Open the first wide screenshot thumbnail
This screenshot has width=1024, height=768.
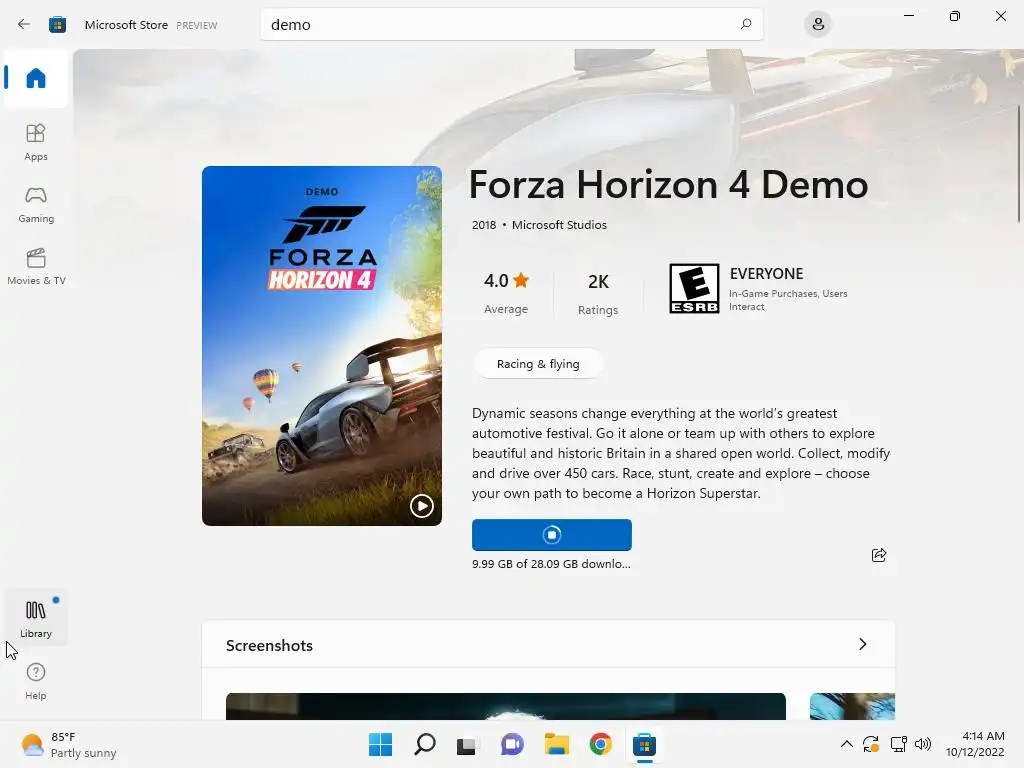coord(505,707)
